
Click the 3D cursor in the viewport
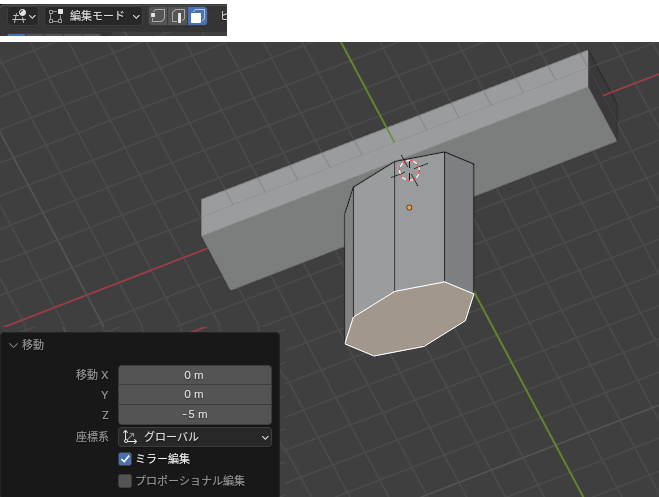click(x=408, y=170)
